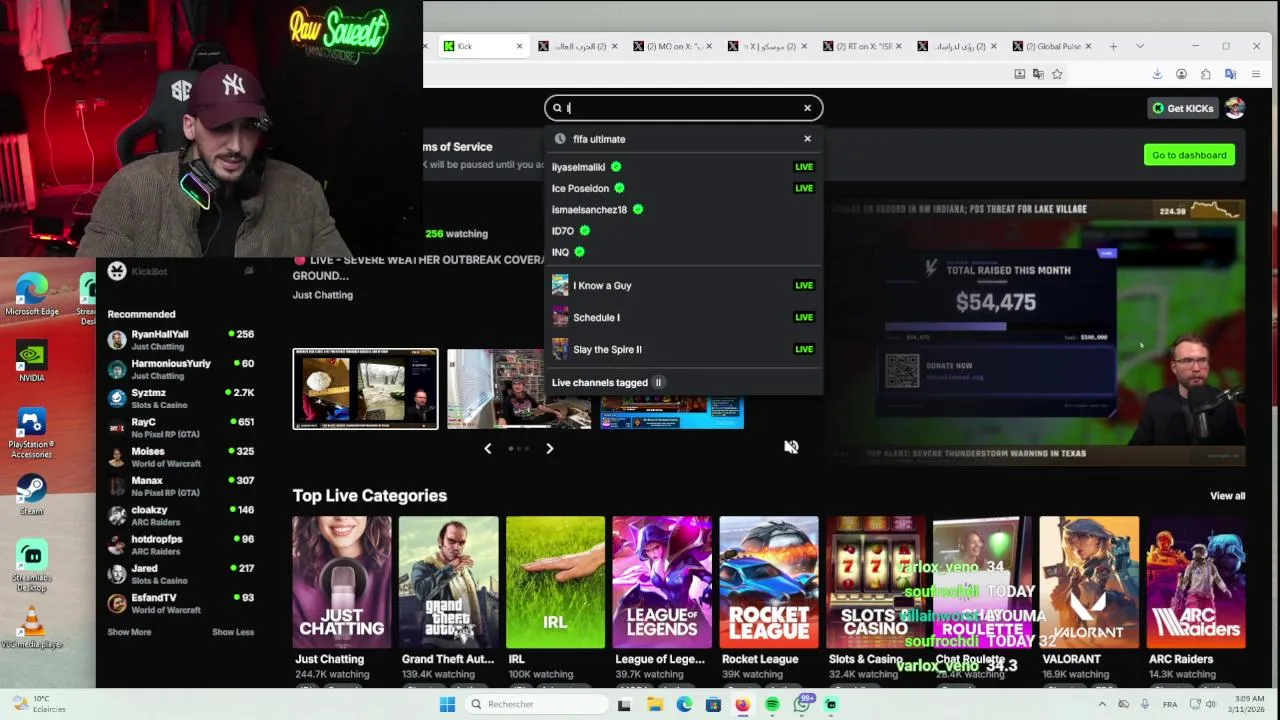The width and height of the screenshot is (1280, 720).
Task: Select 'Slay the Spire II' category suggestion
Action: (x=683, y=349)
